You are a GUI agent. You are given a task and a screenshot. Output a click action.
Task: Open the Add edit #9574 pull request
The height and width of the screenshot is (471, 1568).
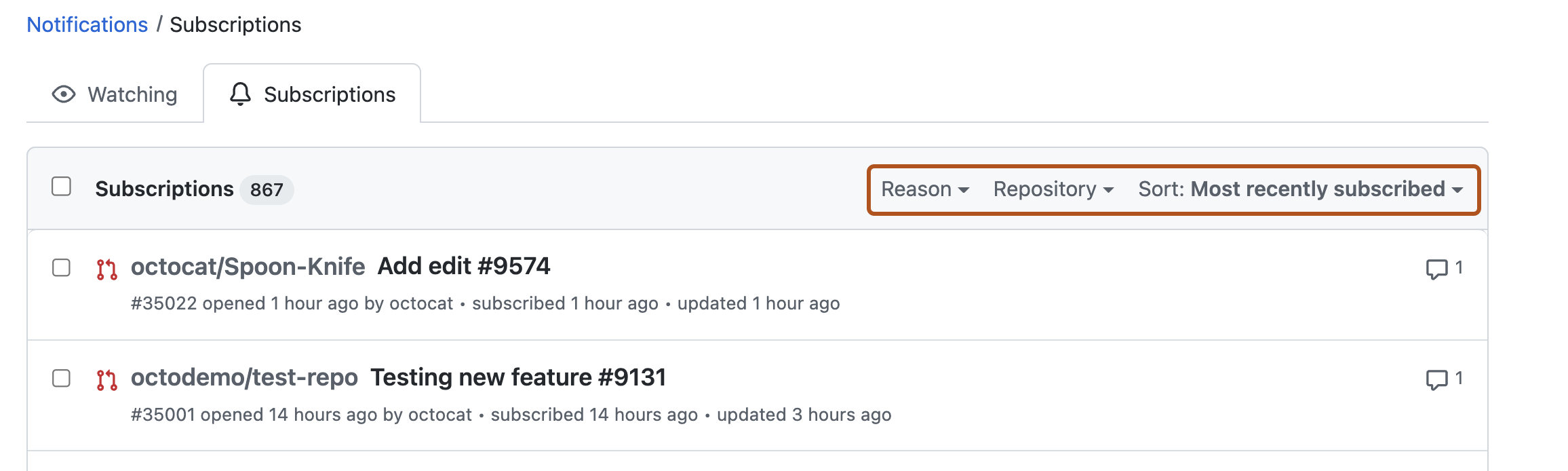click(464, 265)
